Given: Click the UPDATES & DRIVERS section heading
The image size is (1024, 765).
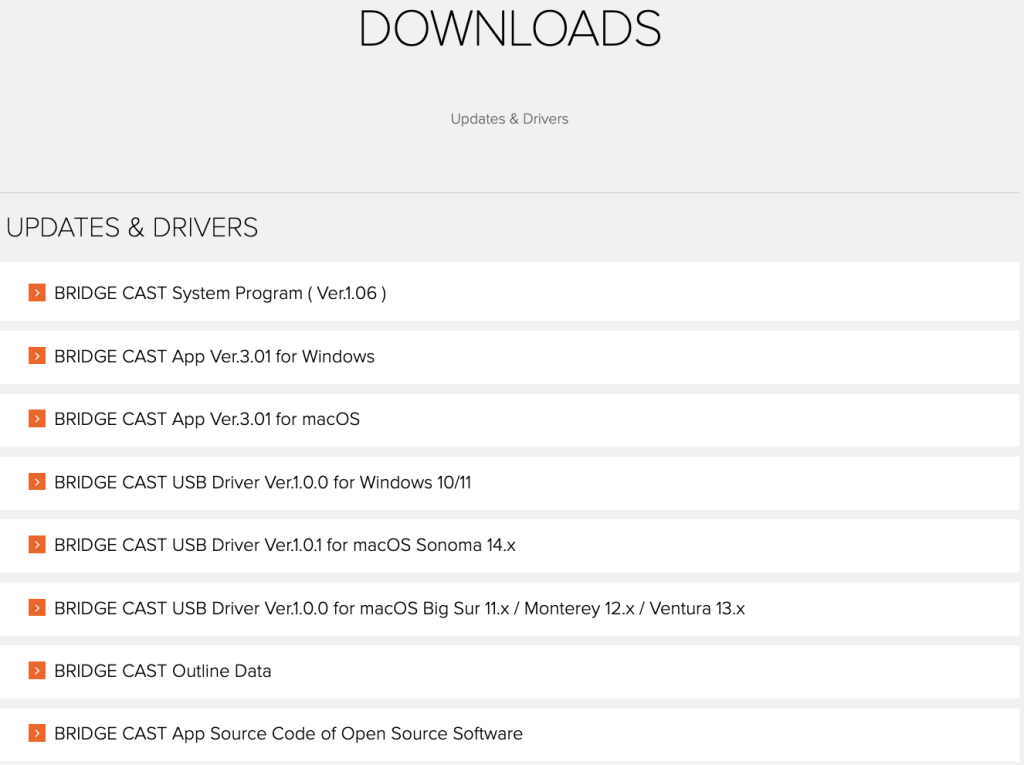Looking at the screenshot, I should pyautogui.click(x=132, y=227).
